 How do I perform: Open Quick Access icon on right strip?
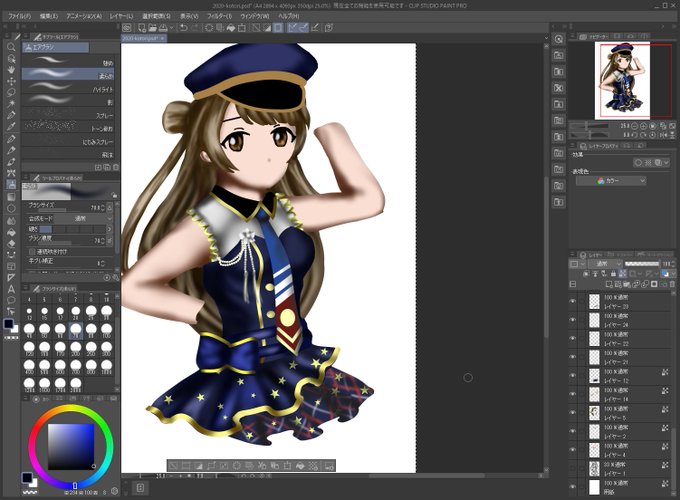tap(559, 39)
